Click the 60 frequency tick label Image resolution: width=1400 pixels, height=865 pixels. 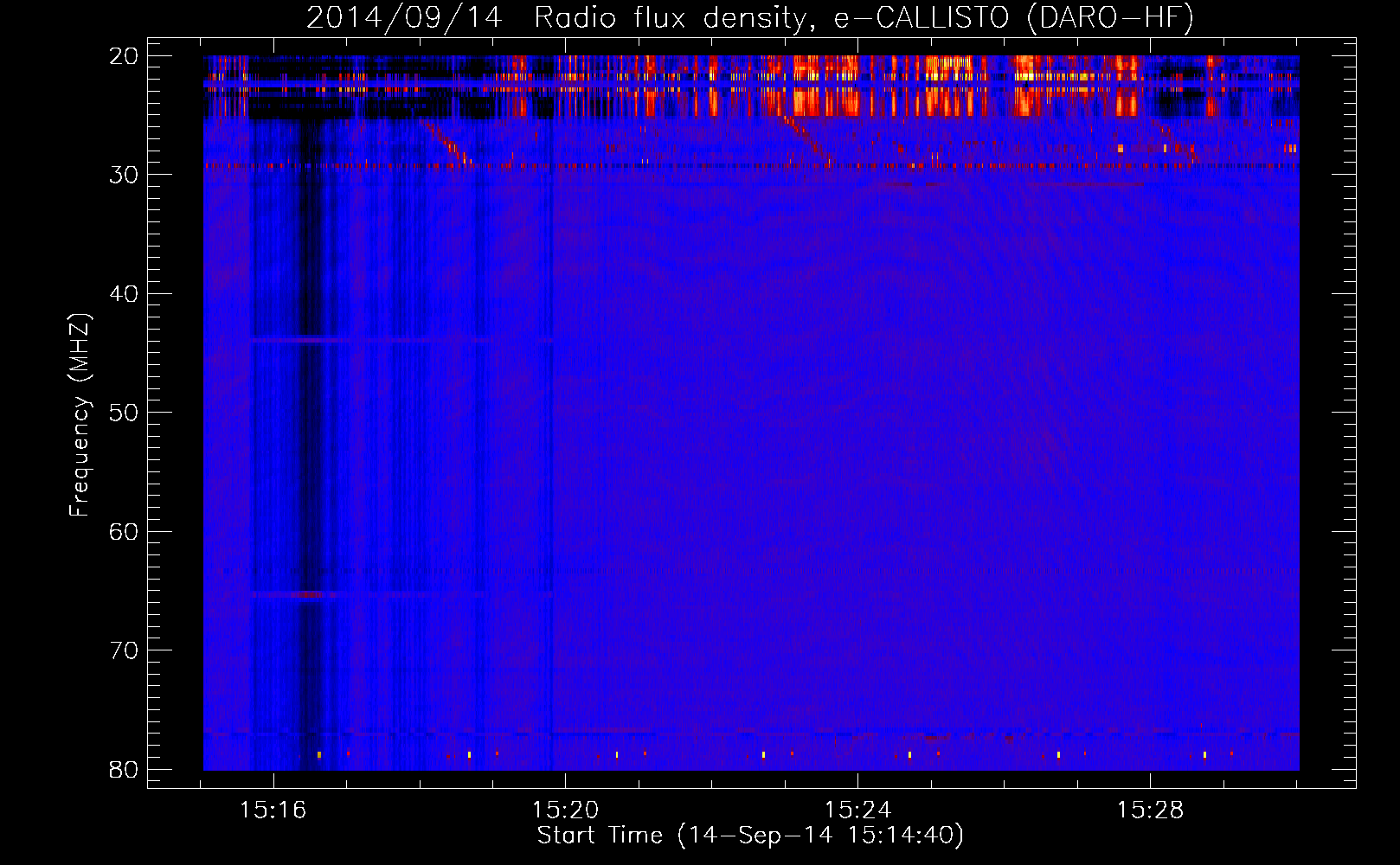coord(125,532)
